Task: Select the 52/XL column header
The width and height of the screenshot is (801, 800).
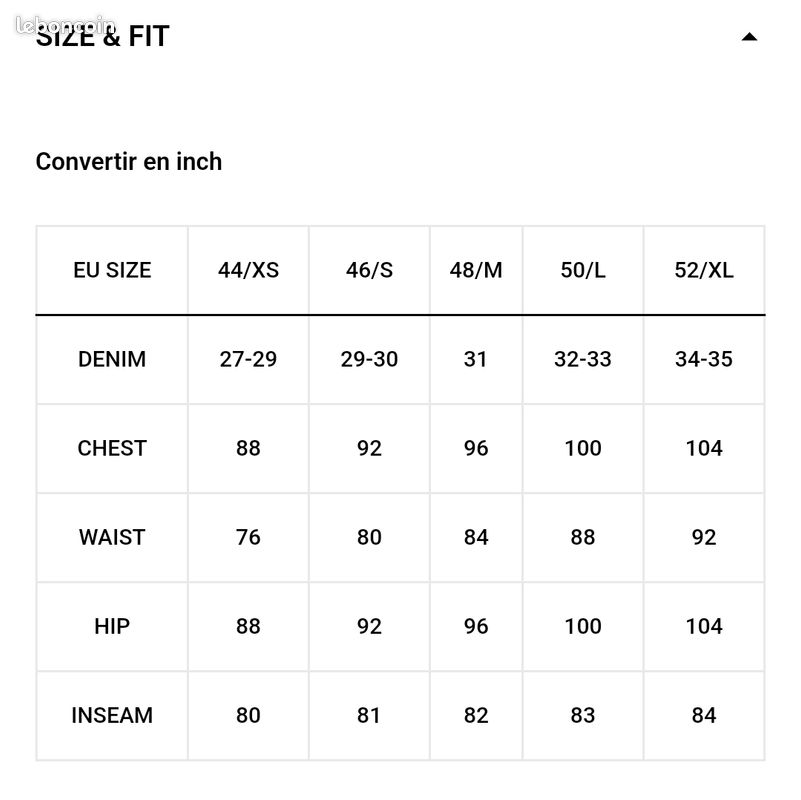Action: click(x=704, y=270)
